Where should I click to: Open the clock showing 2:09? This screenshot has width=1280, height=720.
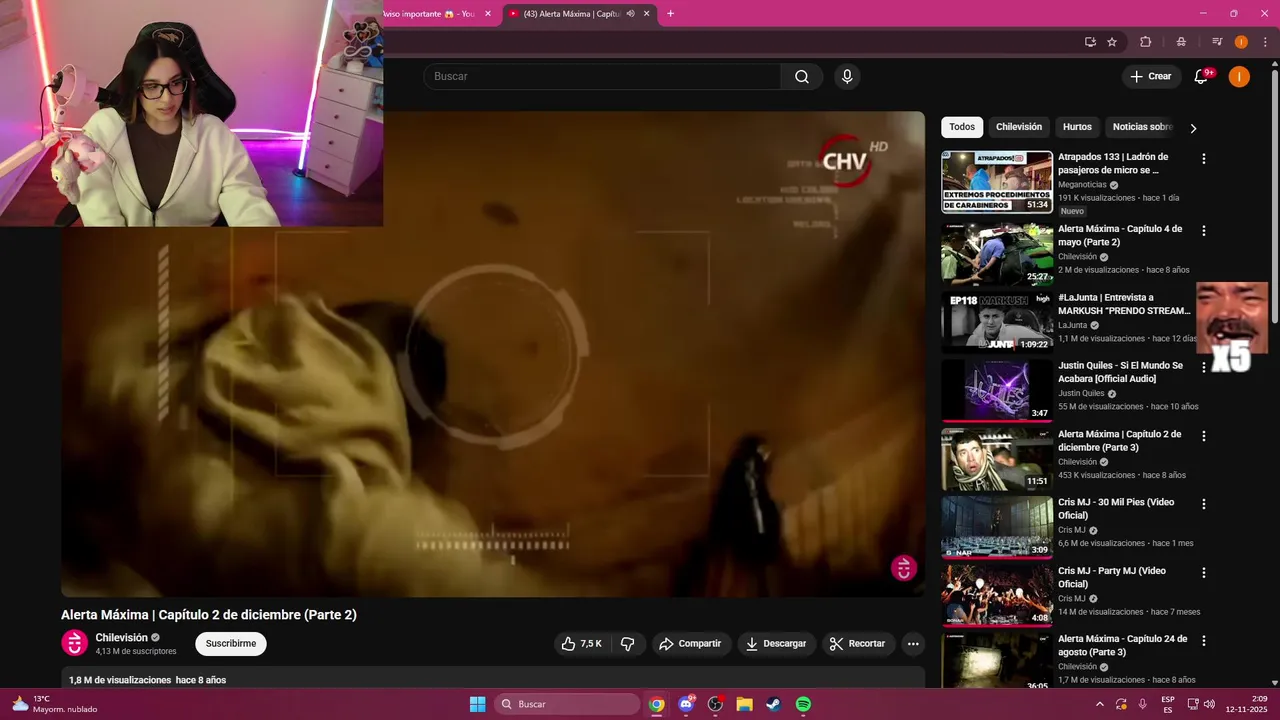coord(1245,704)
